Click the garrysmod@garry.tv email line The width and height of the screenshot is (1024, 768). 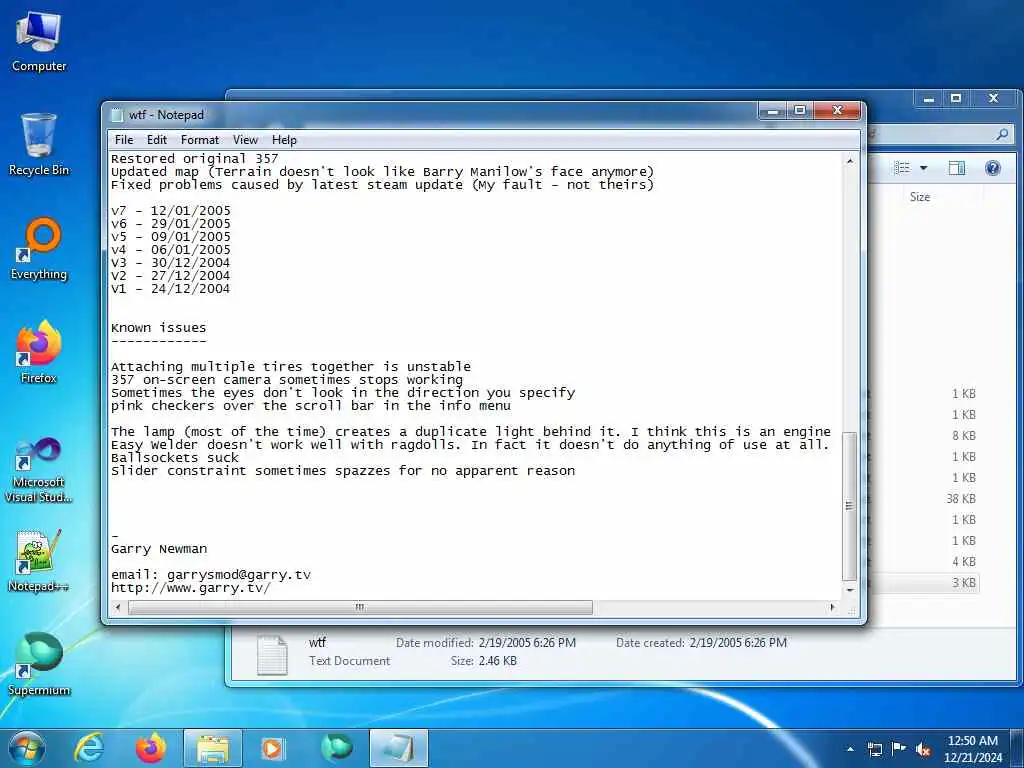(x=210, y=575)
